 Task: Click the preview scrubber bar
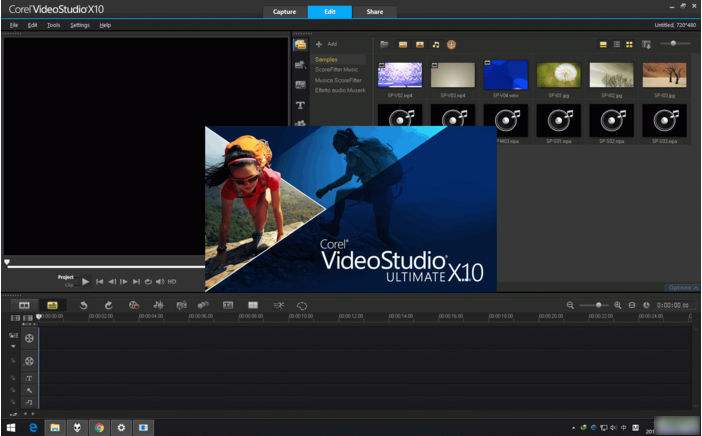tap(106, 267)
